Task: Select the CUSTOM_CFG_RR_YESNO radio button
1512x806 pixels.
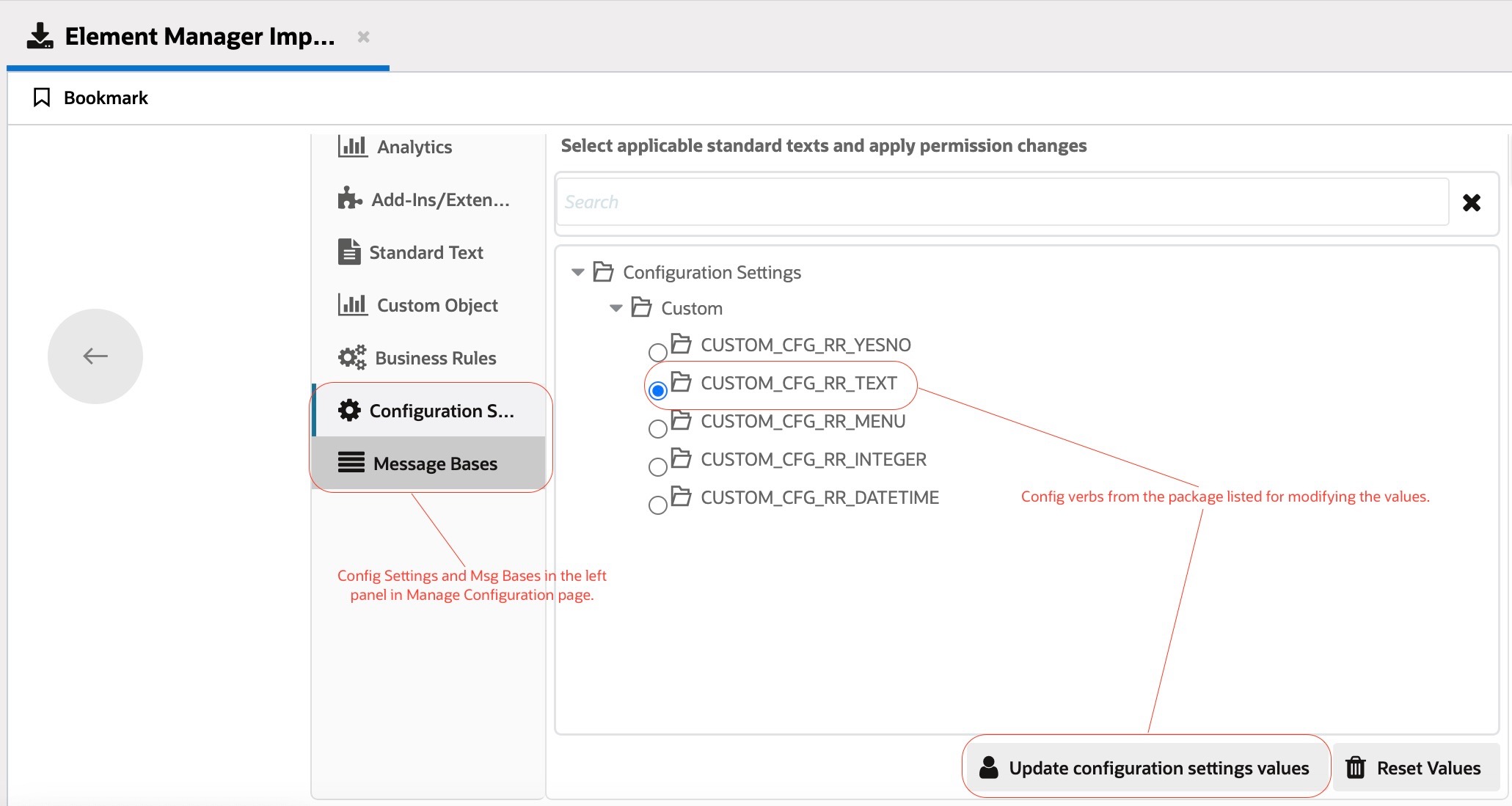Action: (x=658, y=352)
